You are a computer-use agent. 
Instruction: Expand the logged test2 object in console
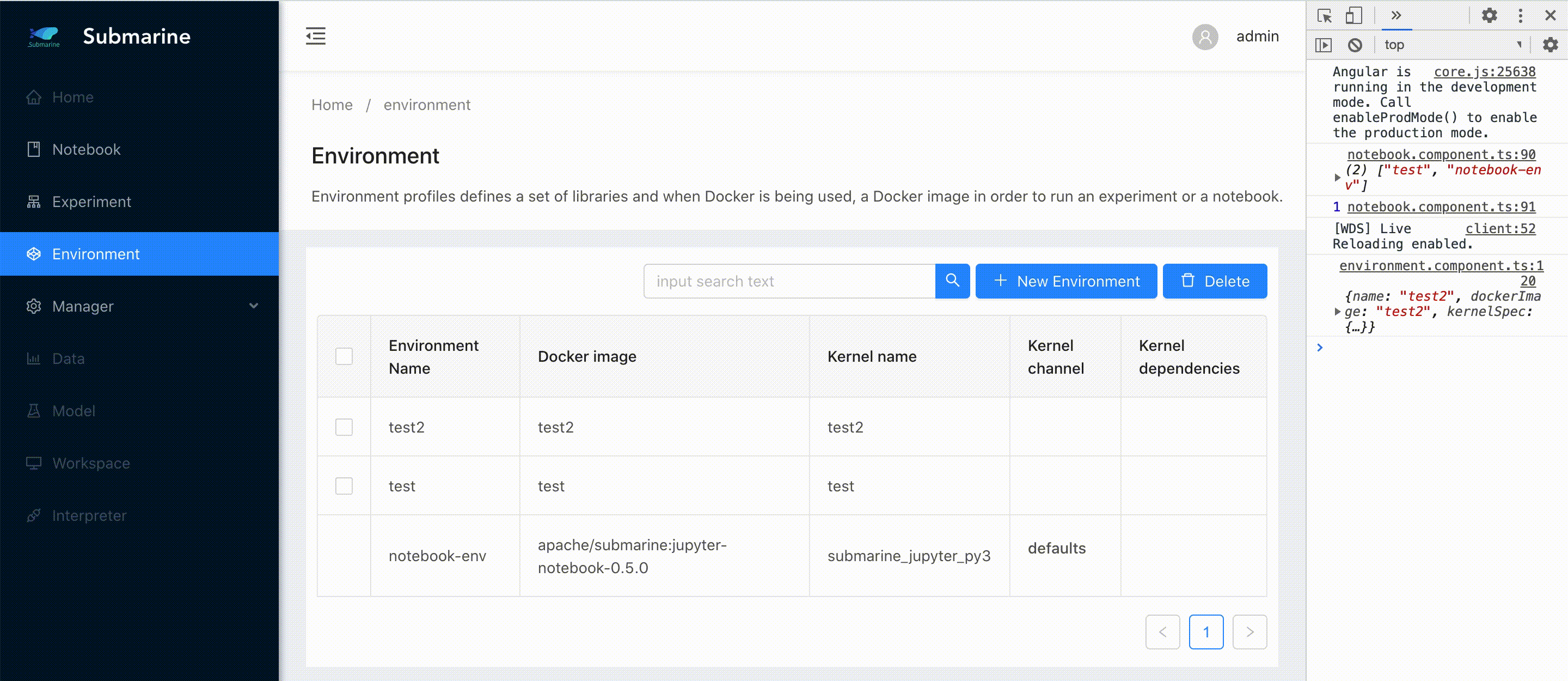click(1337, 311)
